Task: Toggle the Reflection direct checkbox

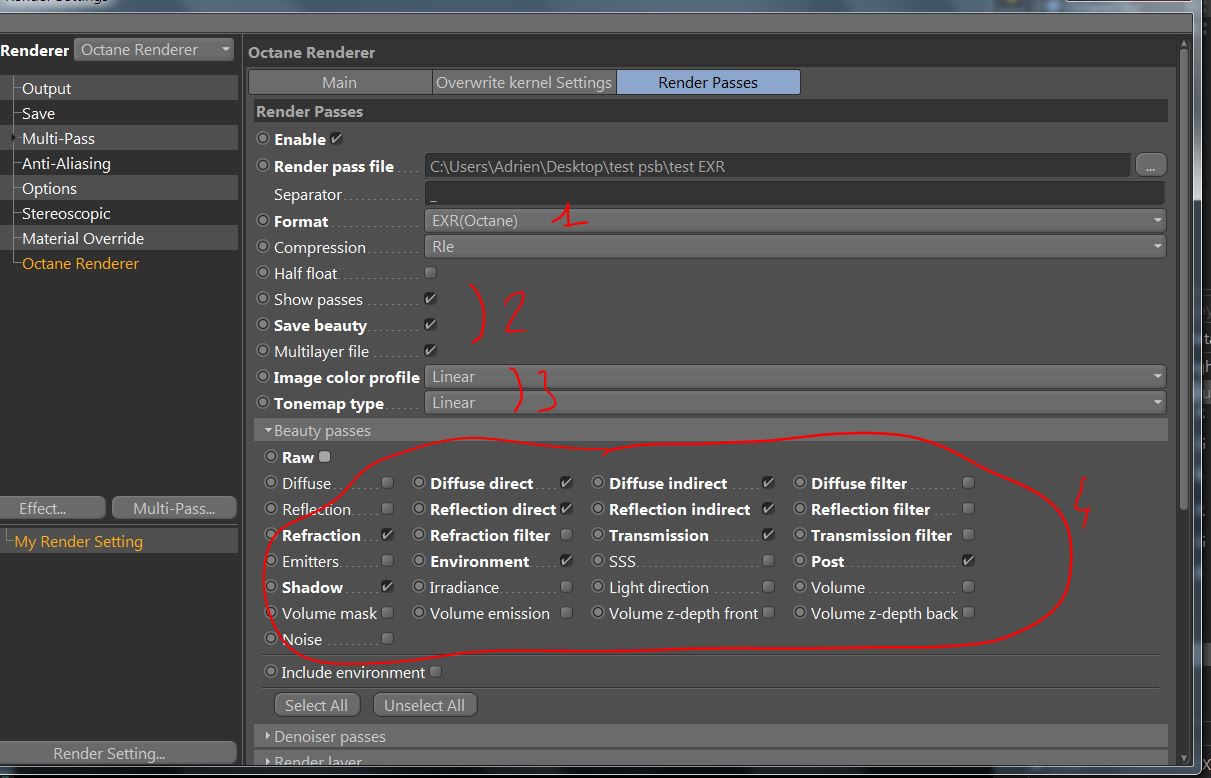Action: click(567, 508)
